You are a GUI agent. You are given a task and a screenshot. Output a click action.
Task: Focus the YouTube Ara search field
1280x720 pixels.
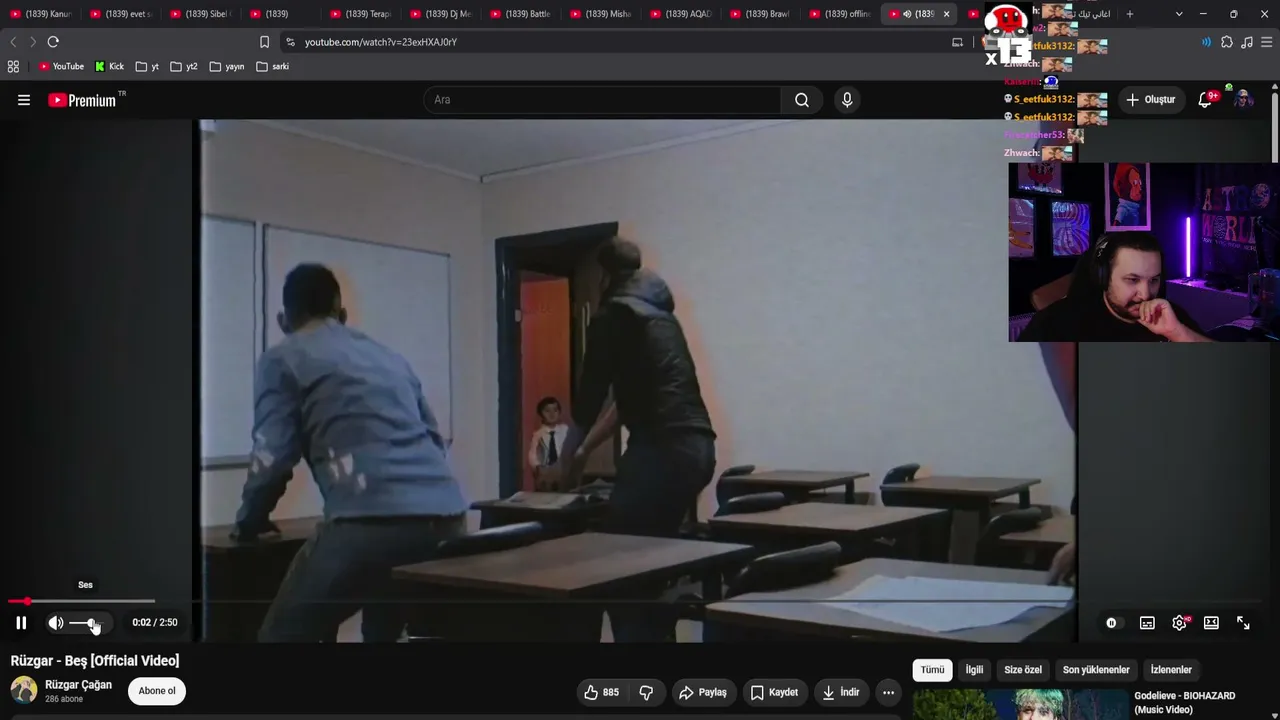(602, 100)
